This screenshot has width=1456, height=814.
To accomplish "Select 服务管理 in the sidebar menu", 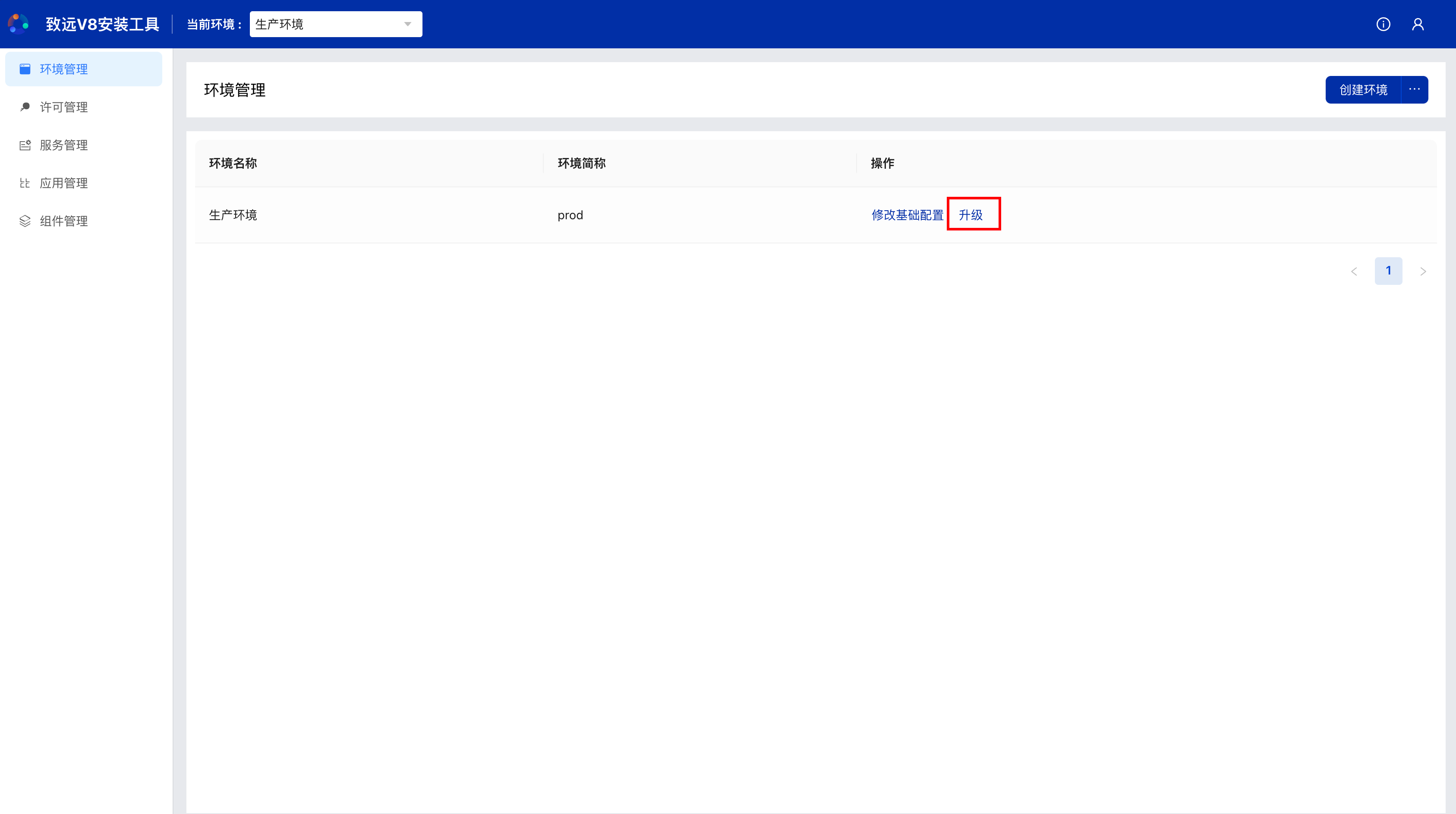I will click(x=84, y=145).
